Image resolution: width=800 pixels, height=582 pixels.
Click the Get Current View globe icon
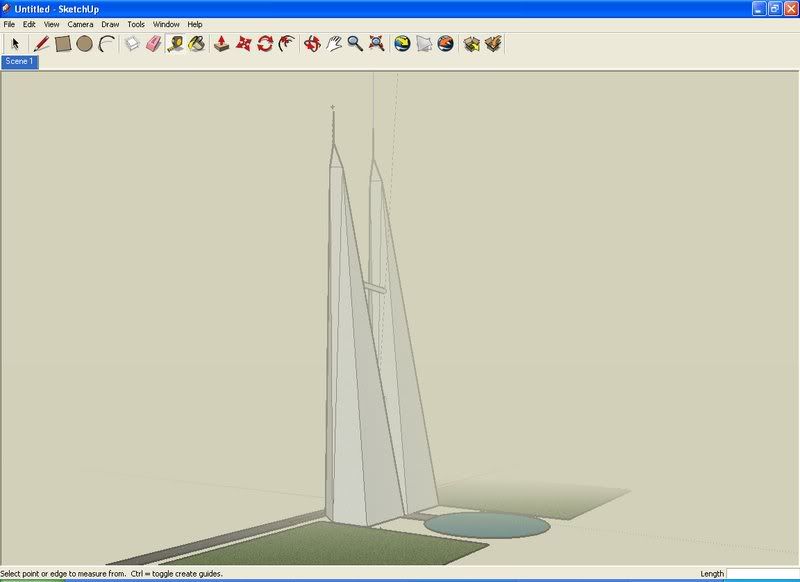[402, 44]
